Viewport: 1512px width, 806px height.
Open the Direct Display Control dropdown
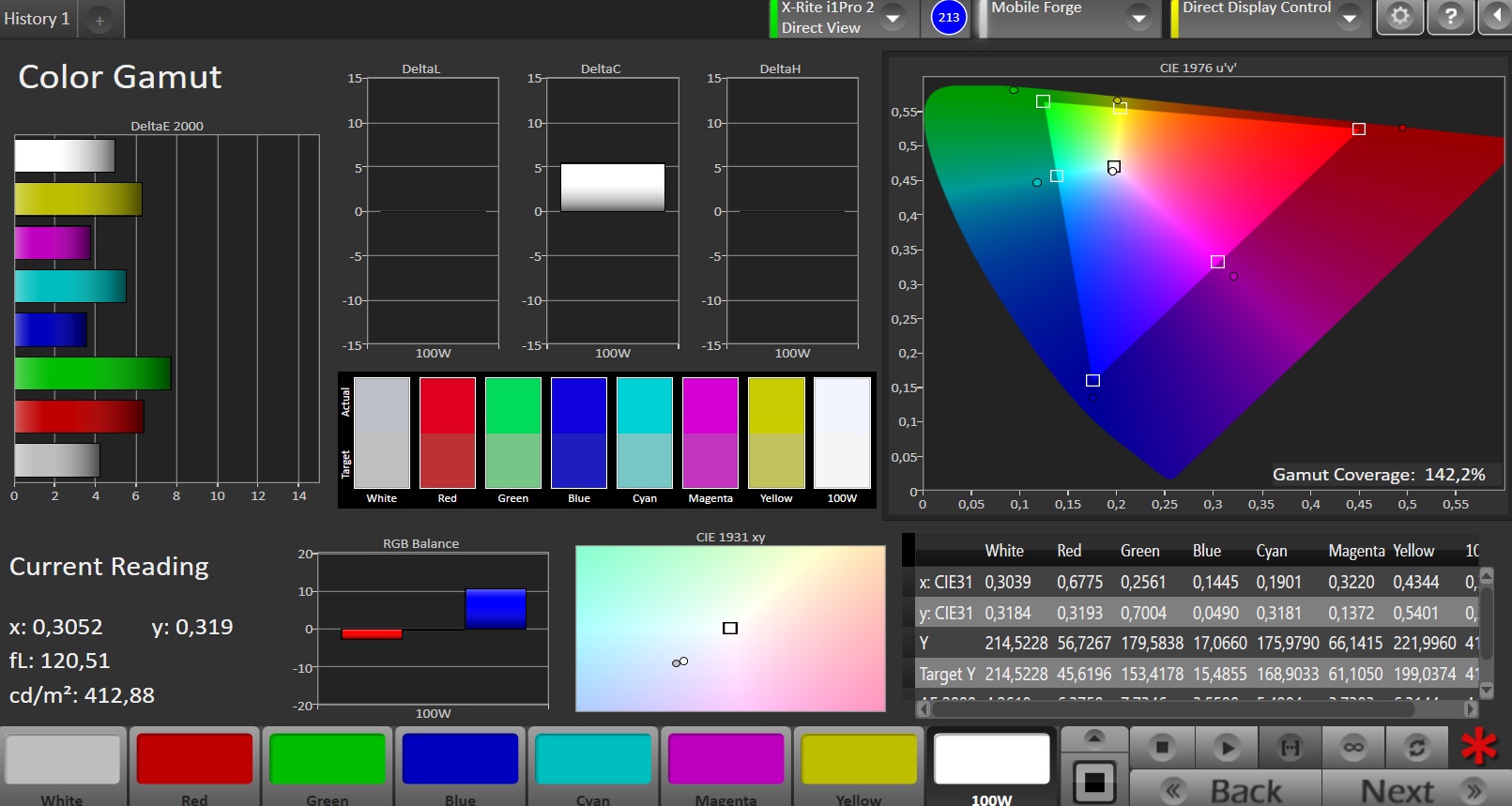[1350, 18]
